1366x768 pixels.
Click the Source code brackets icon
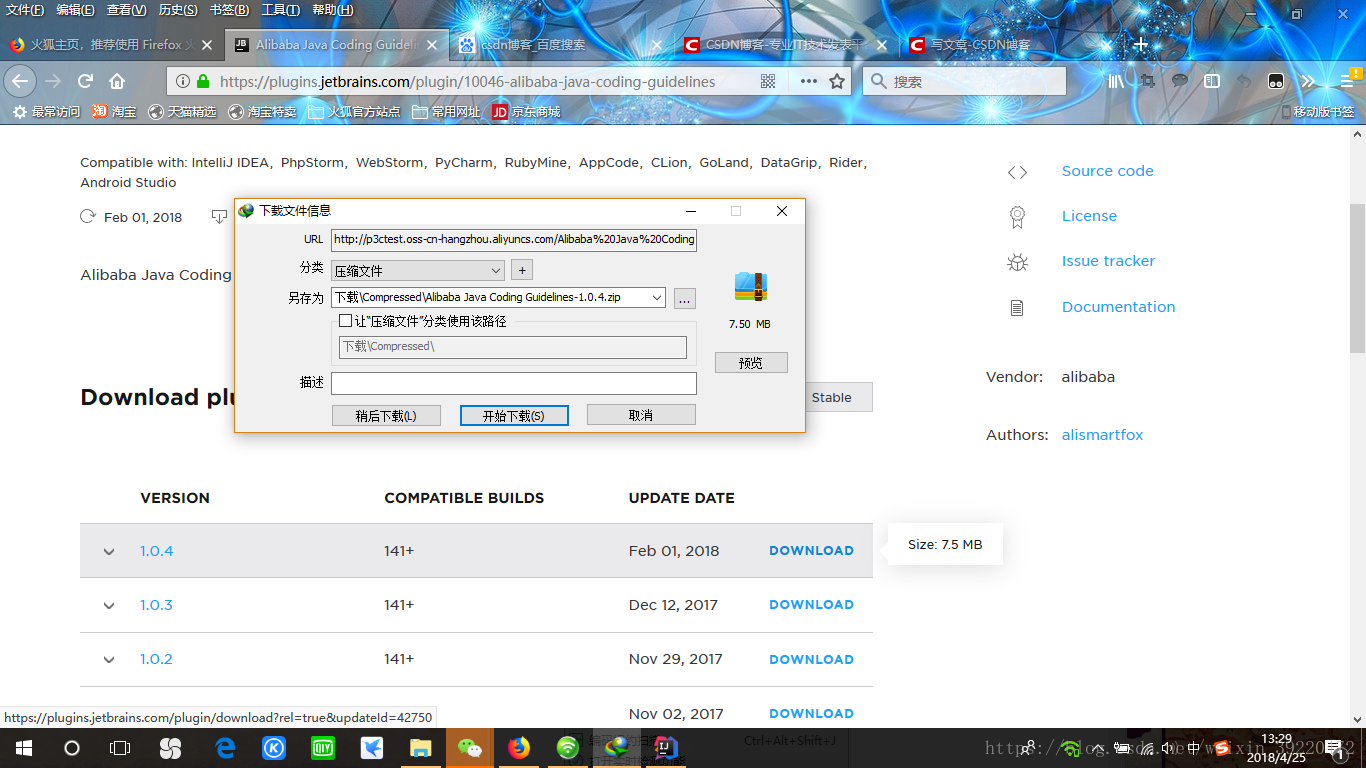tap(1017, 172)
